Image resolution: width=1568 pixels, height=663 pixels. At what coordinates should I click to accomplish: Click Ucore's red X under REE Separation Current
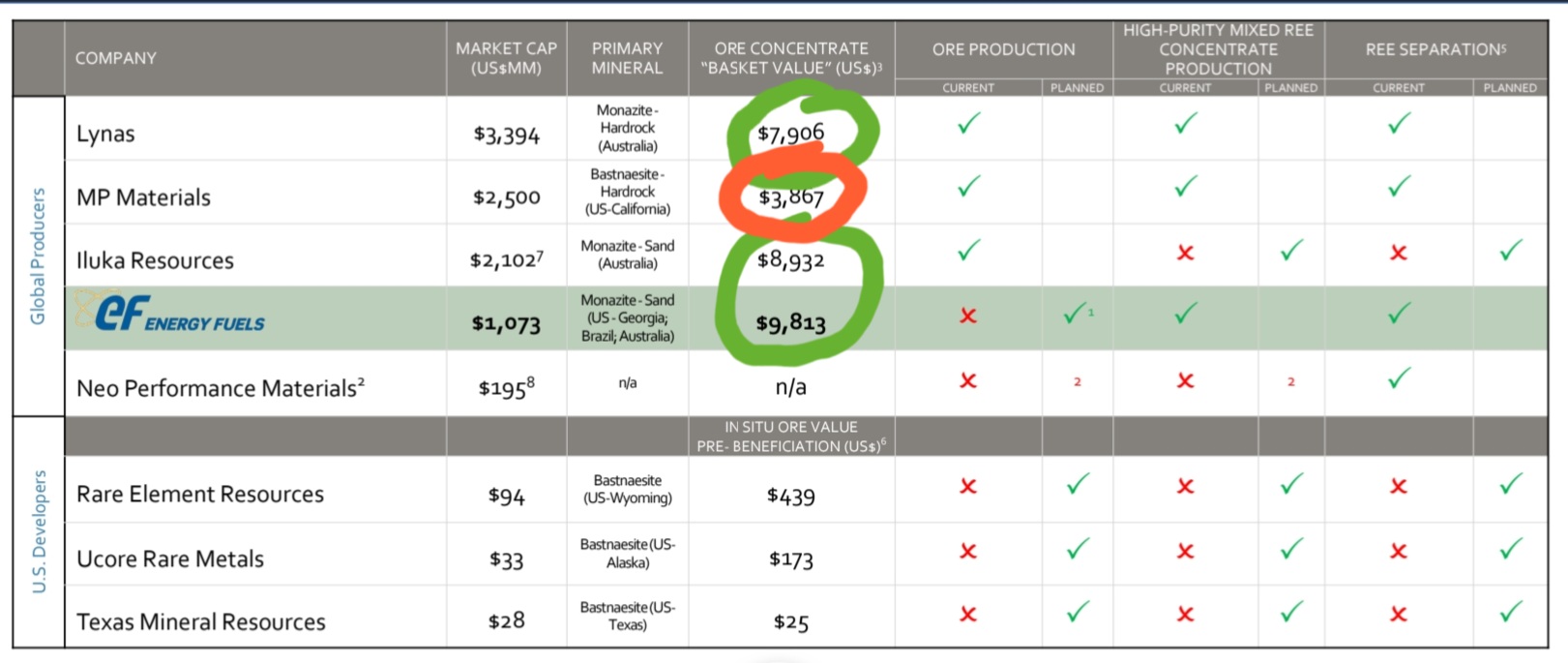pos(1398,552)
